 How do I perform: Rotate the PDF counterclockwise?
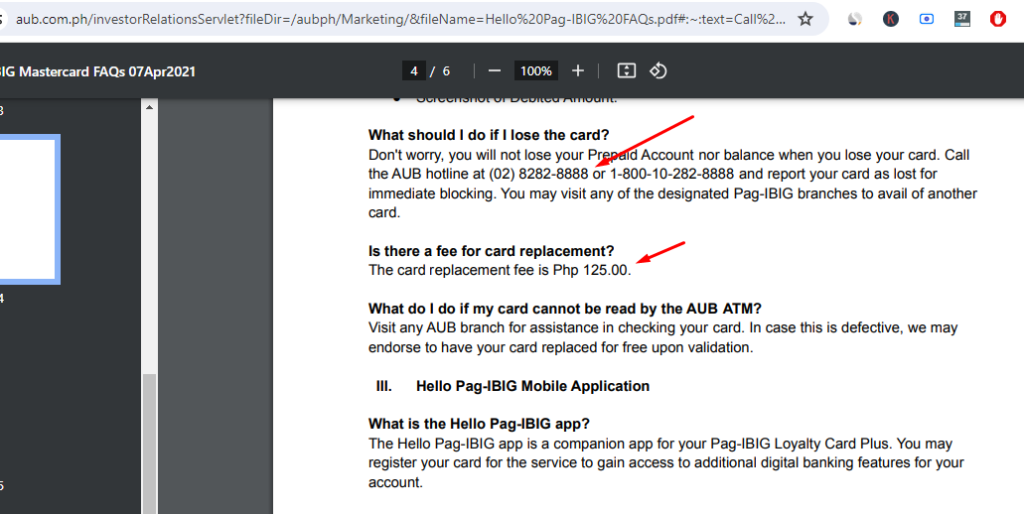[x=658, y=71]
